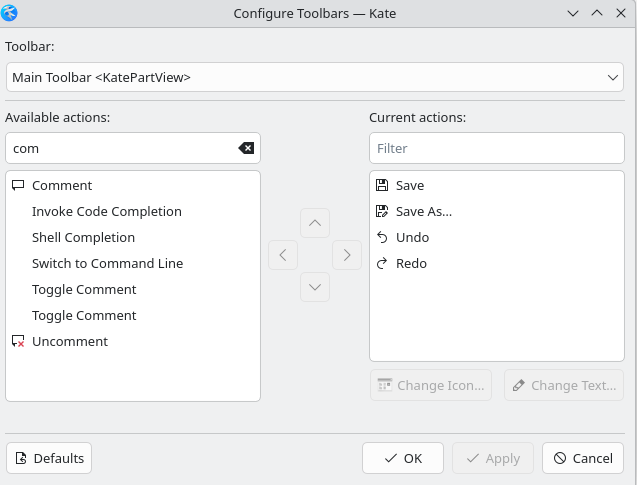637x485 pixels.
Task: Open the Change Icon dialog
Action: coord(431,385)
